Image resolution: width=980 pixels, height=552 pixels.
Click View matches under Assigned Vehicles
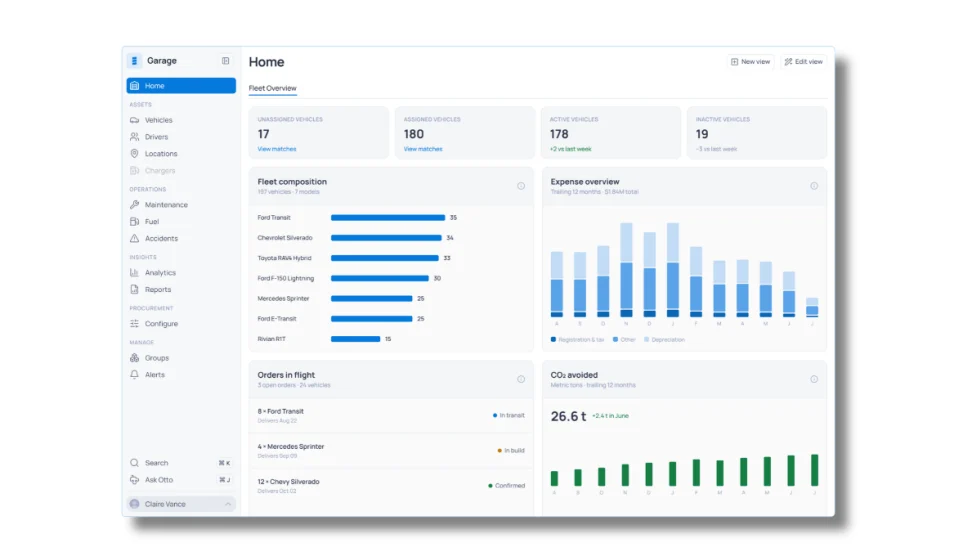tap(423, 149)
